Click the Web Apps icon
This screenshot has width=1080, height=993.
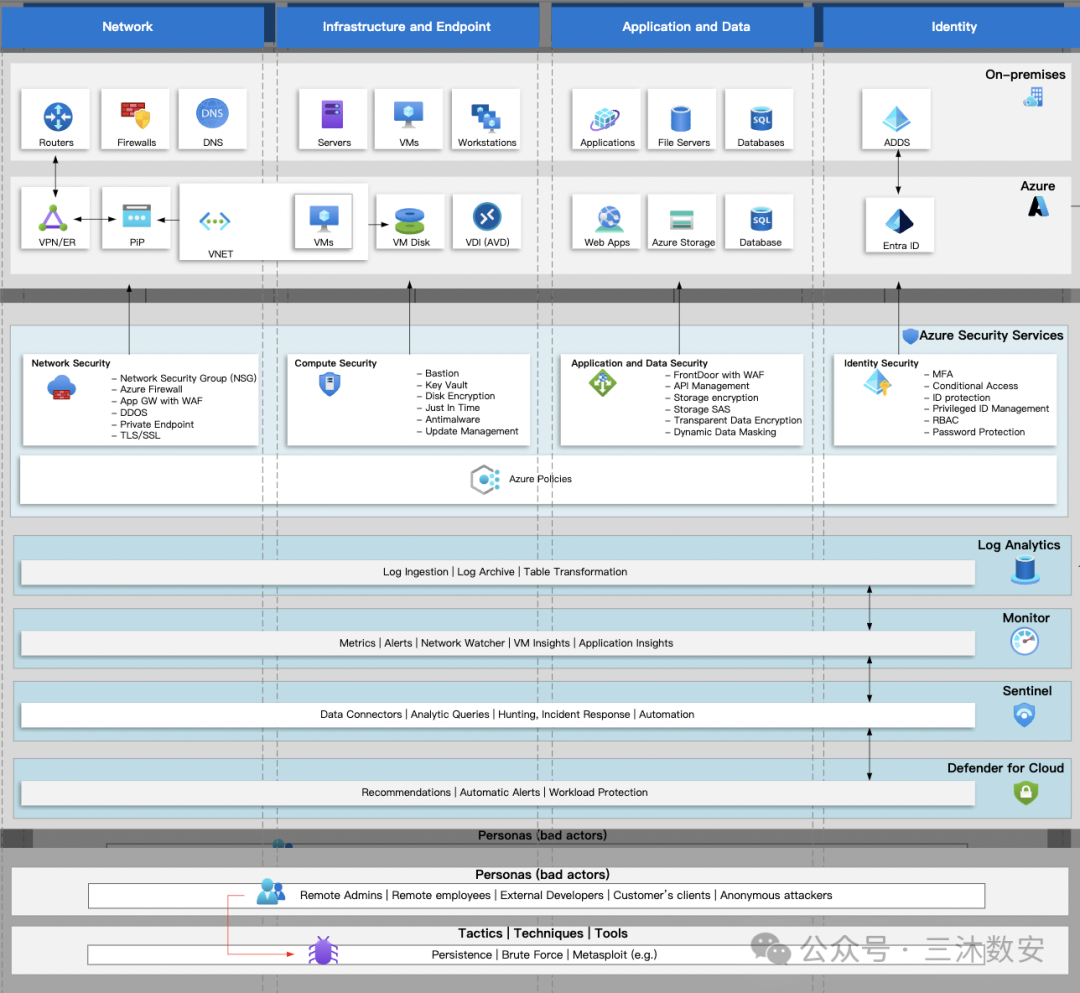(x=609, y=220)
